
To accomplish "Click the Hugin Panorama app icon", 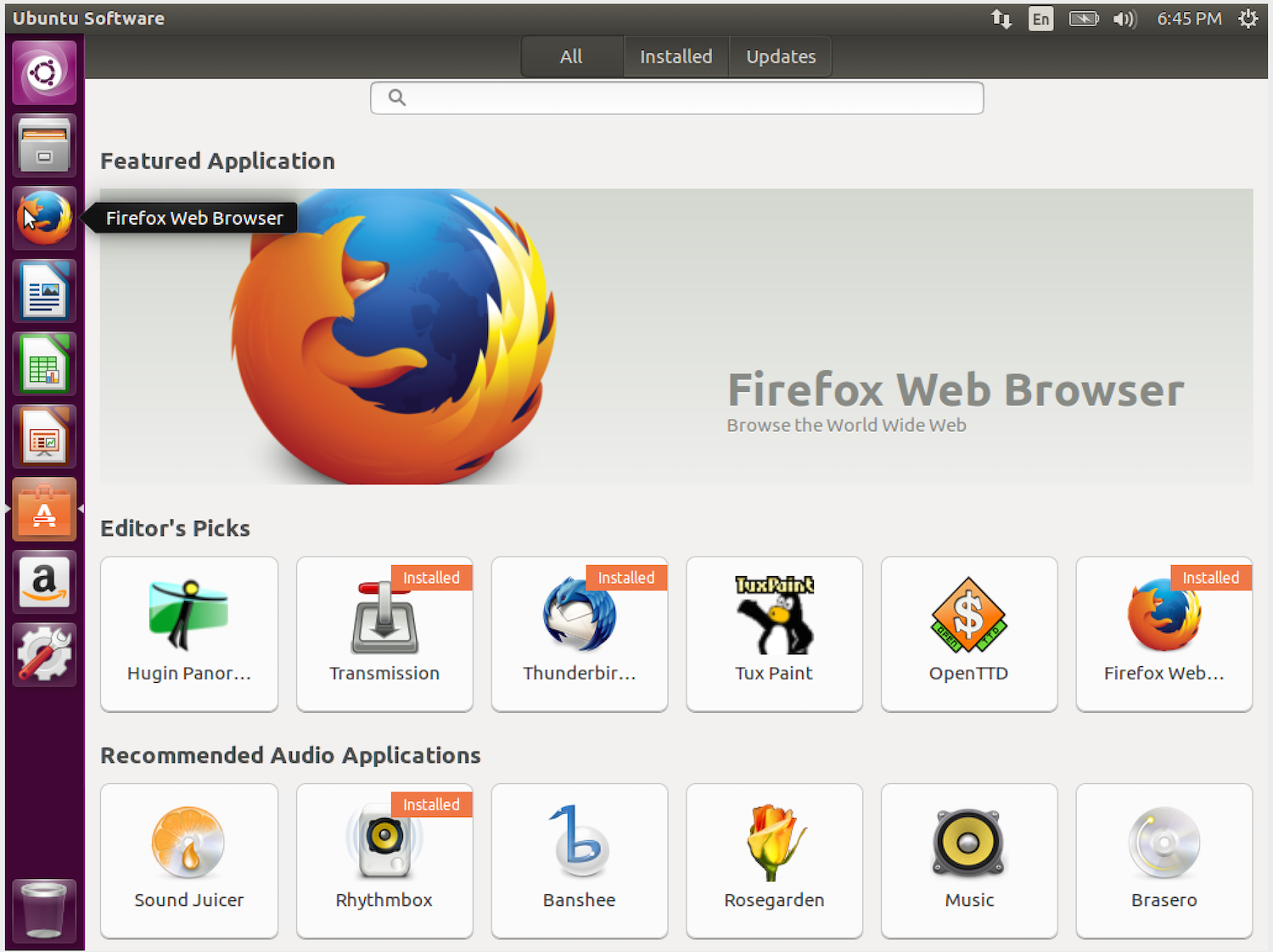I will (x=188, y=614).
